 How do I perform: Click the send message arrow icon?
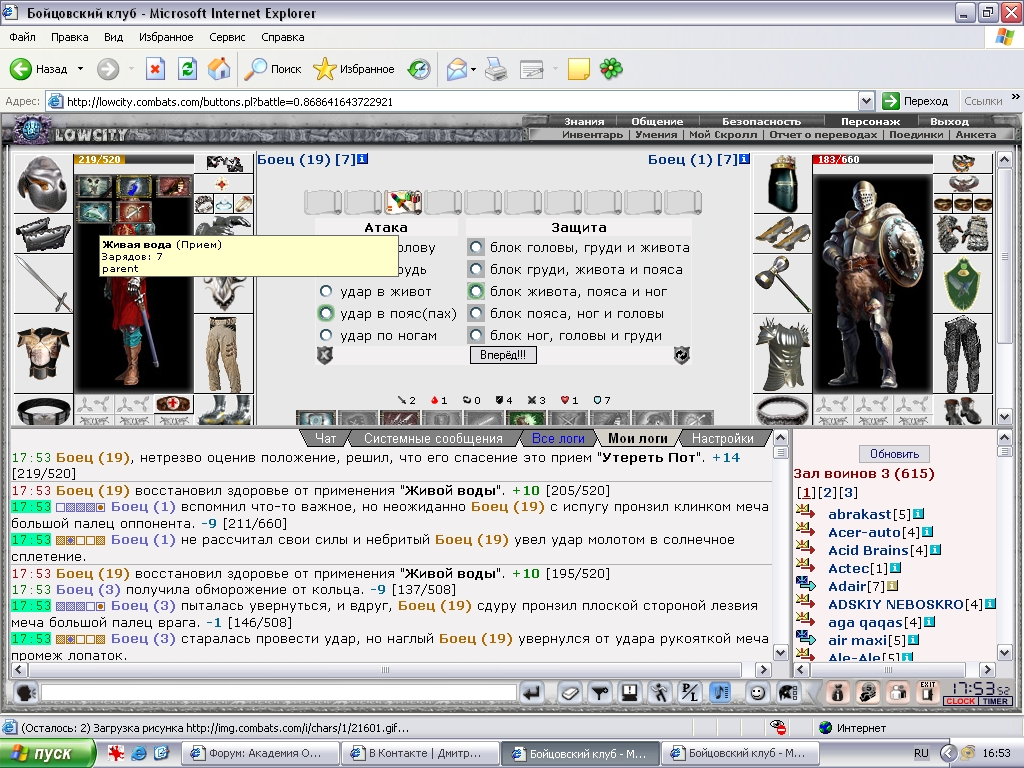tap(532, 692)
